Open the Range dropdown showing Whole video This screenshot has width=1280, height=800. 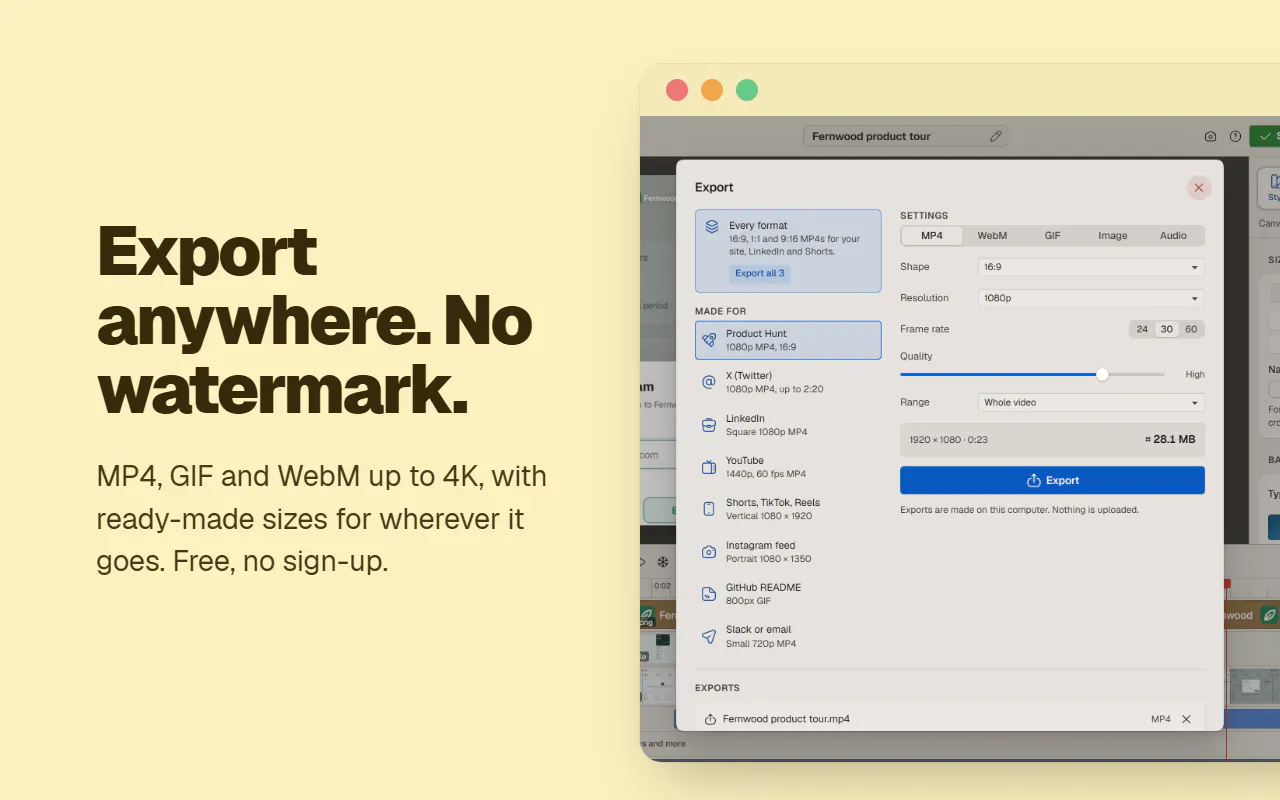pos(1091,402)
